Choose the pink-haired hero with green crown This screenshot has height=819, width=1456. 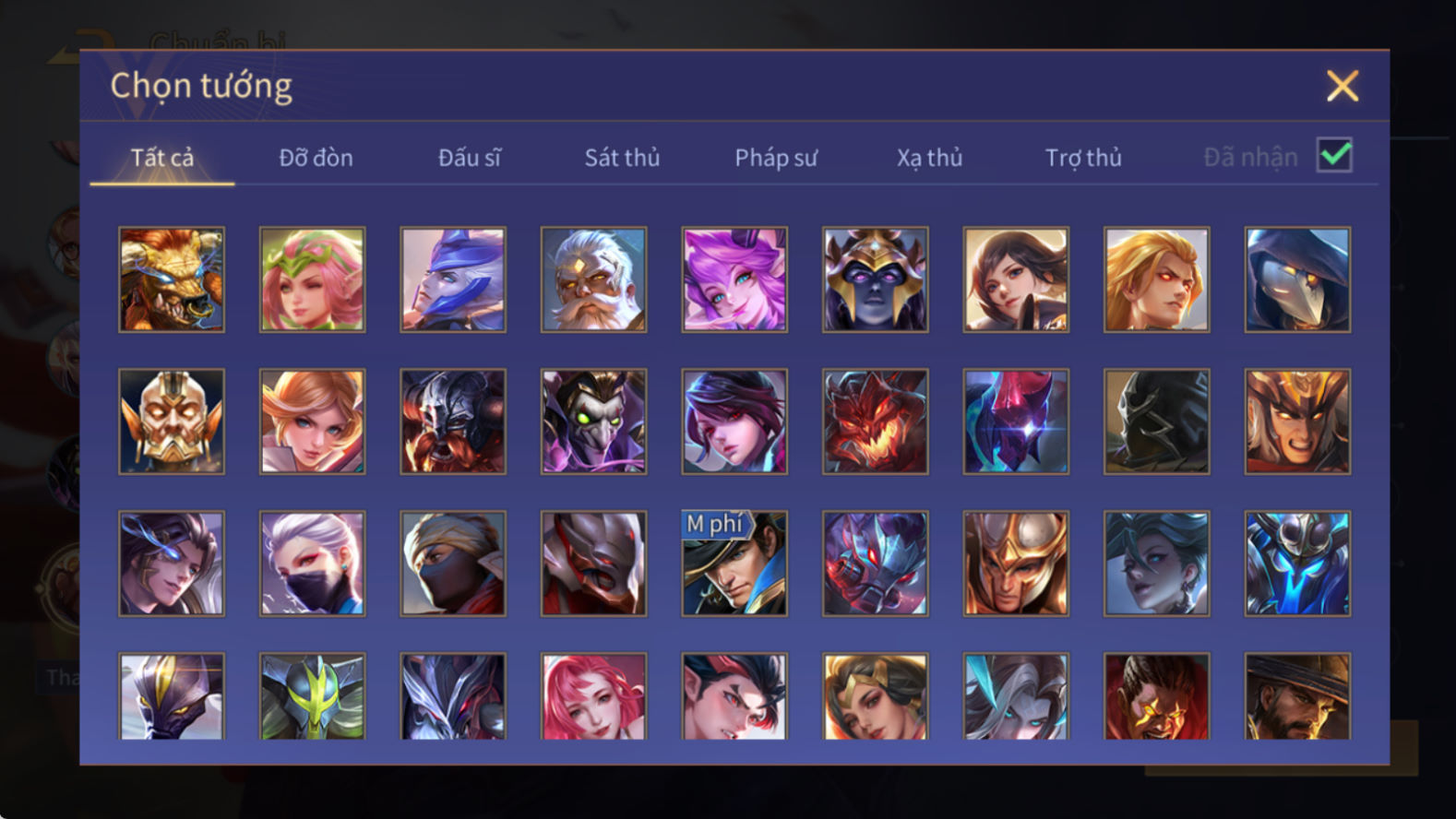[312, 279]
